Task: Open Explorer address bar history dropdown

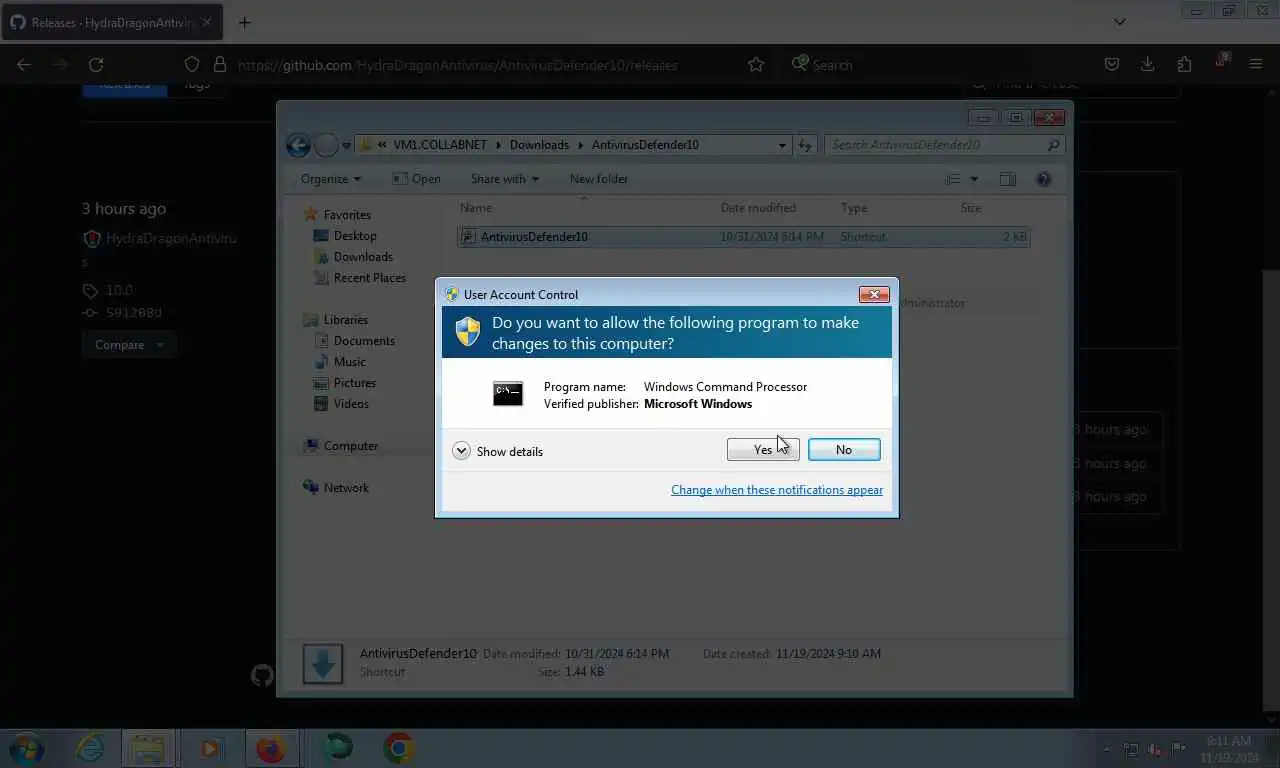Action: click(x=782, y=145)
